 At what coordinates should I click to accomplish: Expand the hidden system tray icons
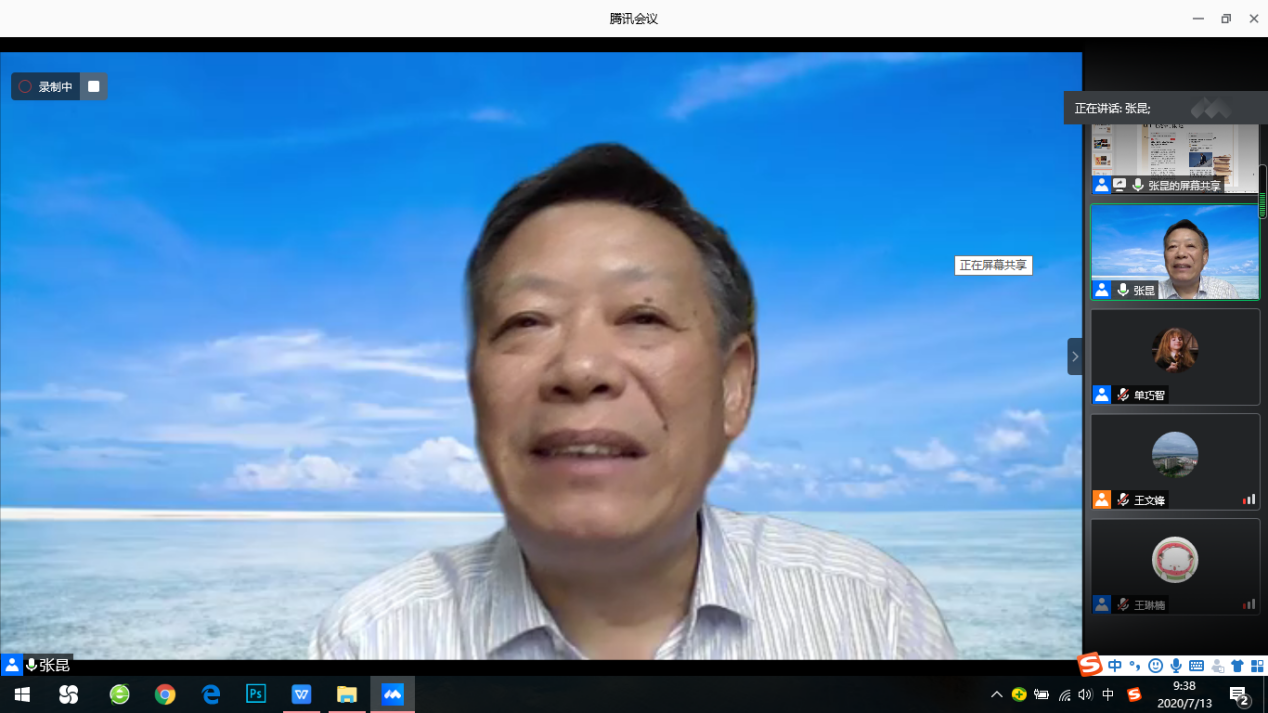coord(996,694)
